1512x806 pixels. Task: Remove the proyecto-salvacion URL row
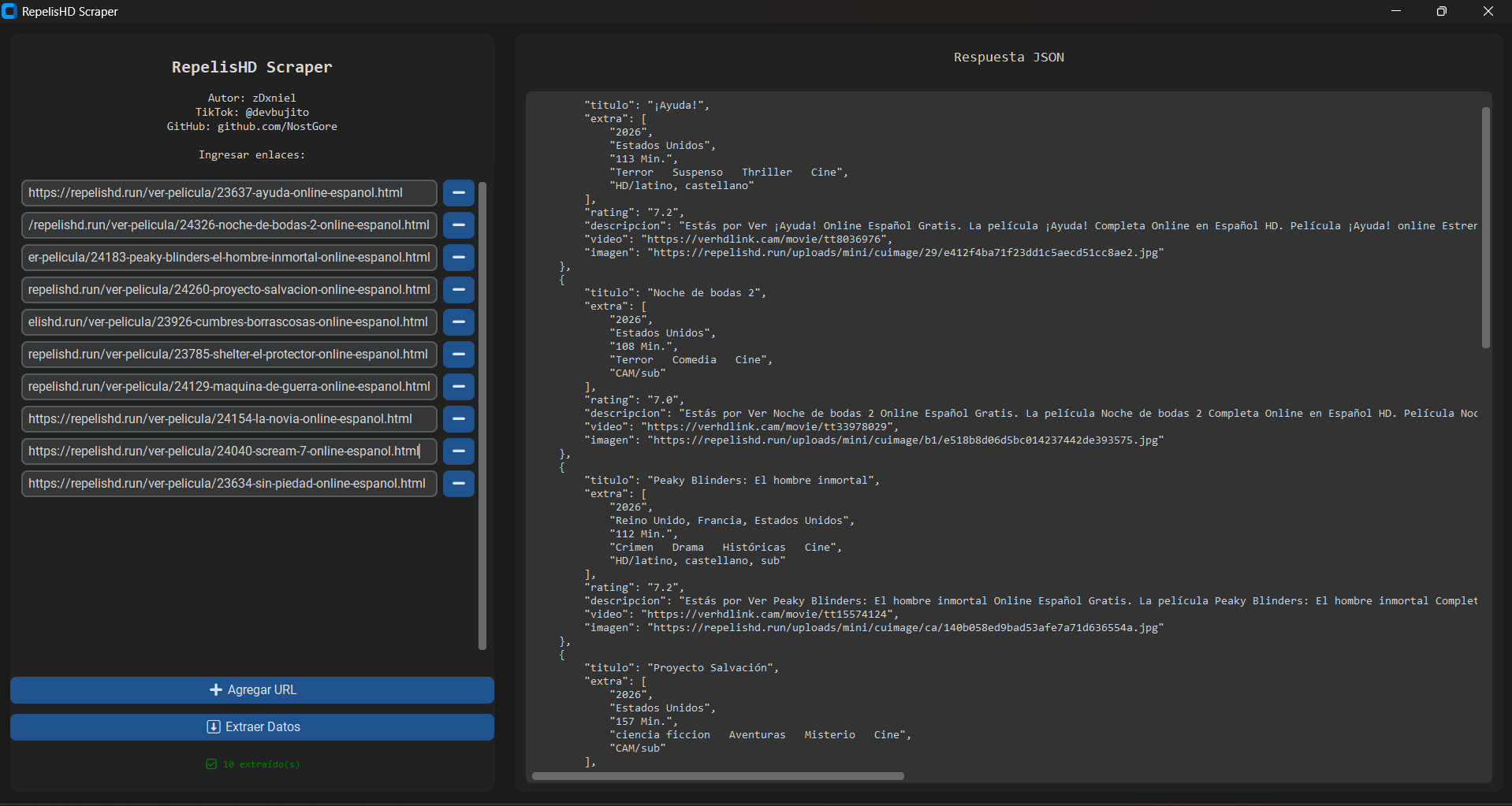(458, 290)
